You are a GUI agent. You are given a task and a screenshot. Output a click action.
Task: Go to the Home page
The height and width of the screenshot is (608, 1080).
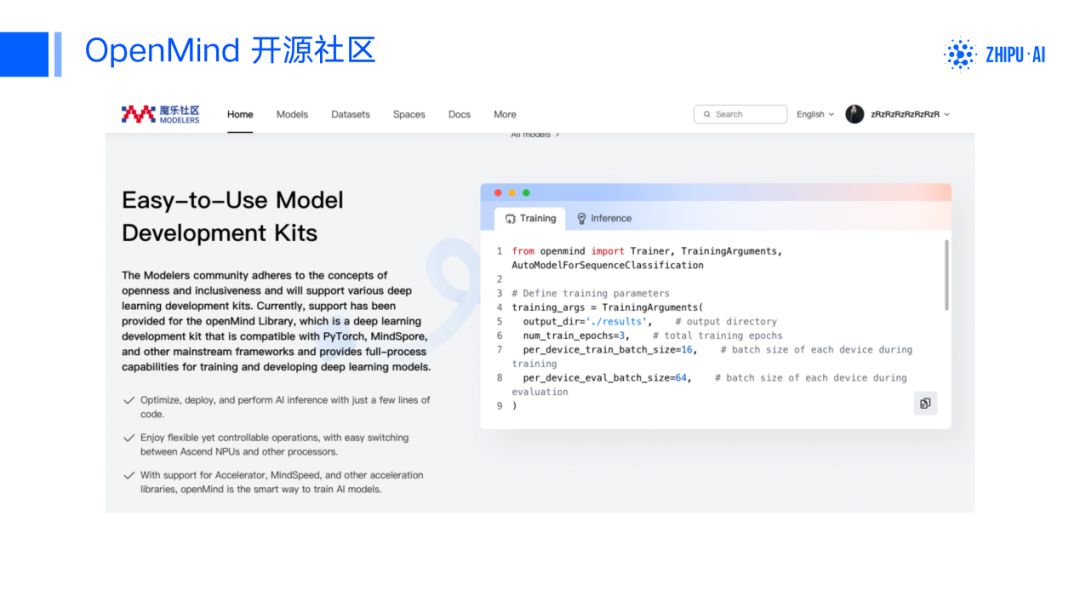tap(240, 114)
